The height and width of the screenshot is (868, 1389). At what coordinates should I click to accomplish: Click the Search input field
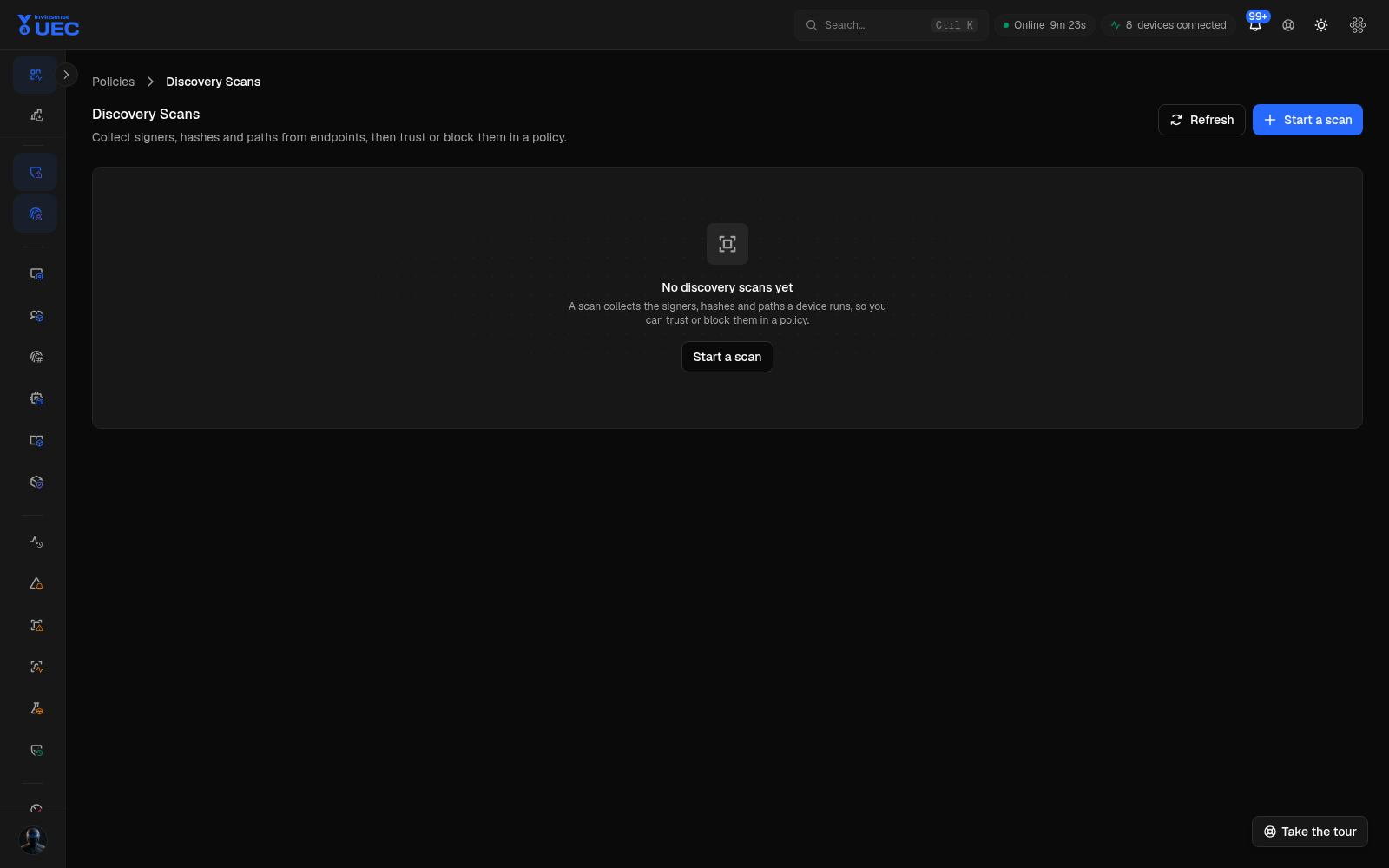pyautogui.click(x=891, y=25)
